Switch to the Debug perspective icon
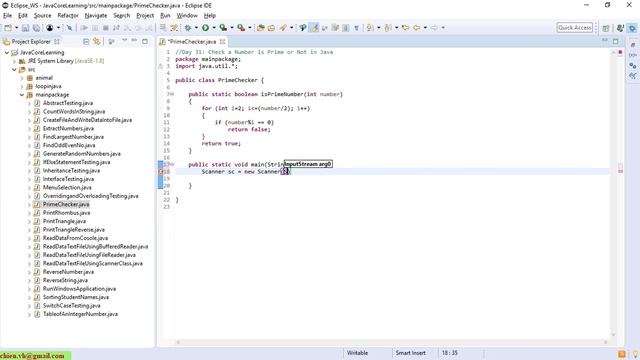 632,28
